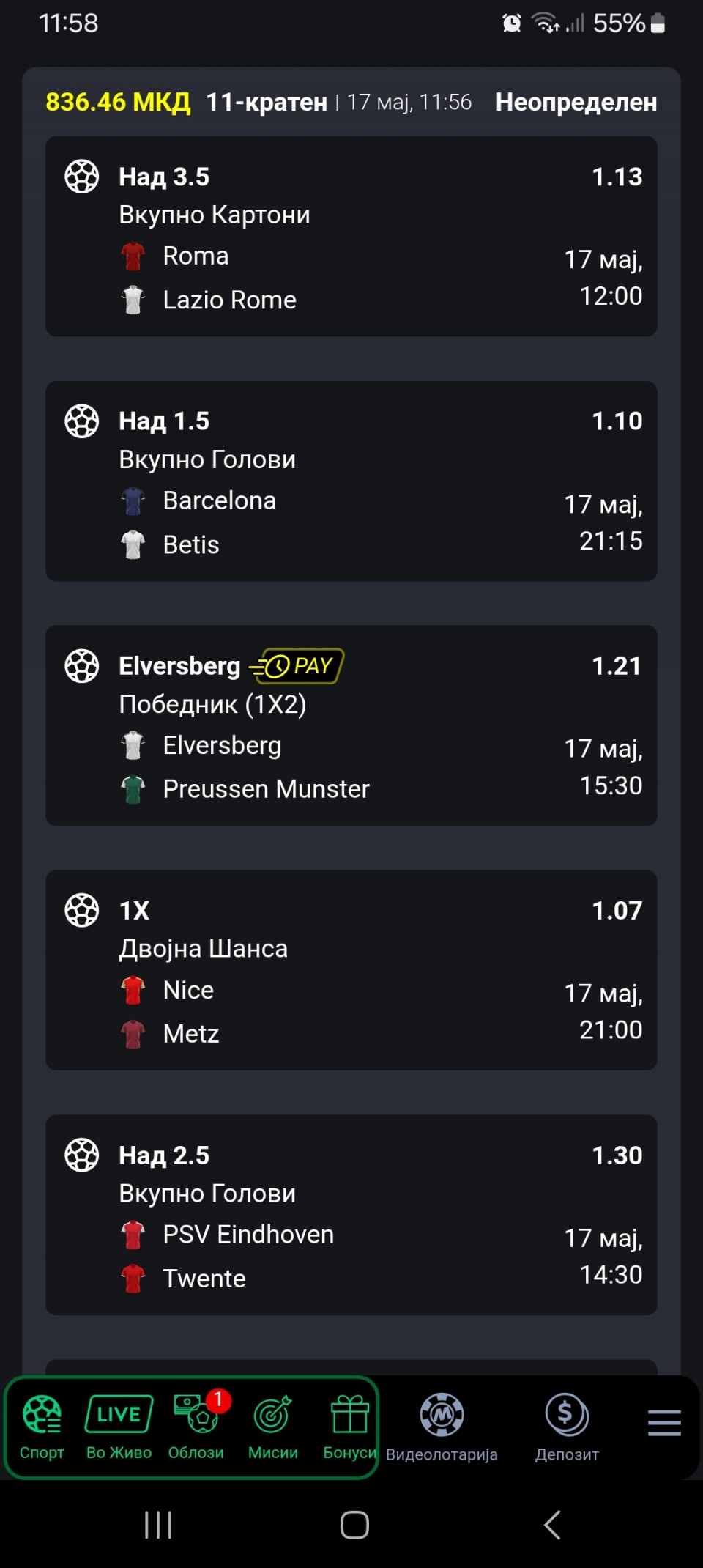
Task: Tap the Nice team jersey icon
Action: pyautogui.click(x=133, y=990)
